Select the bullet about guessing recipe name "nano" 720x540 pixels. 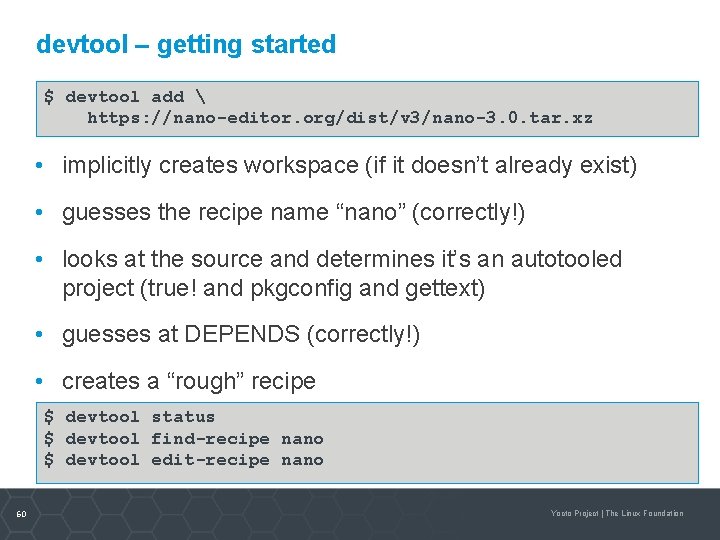pos(293,213)
